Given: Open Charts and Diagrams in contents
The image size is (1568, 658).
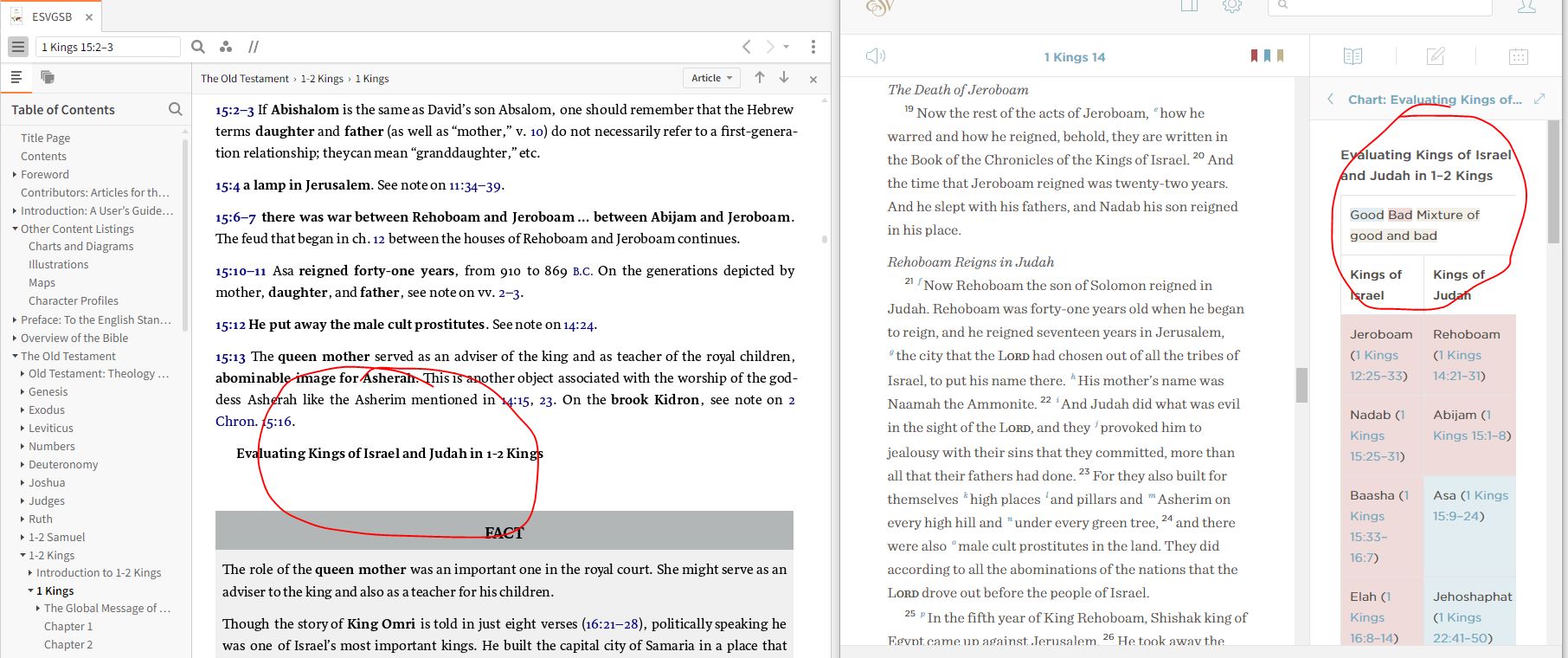Looking at the screenshot, I should pyautogui.click(x=81, y=246).
